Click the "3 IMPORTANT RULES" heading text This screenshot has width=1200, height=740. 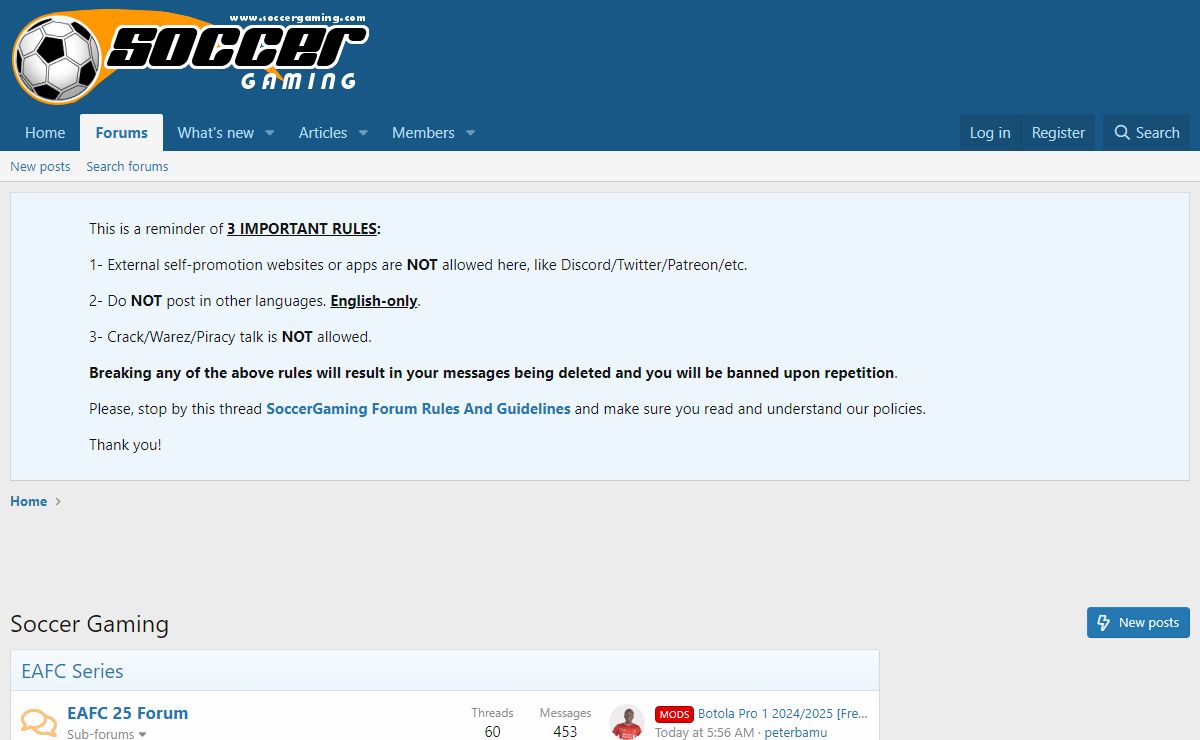click(302, 228)
